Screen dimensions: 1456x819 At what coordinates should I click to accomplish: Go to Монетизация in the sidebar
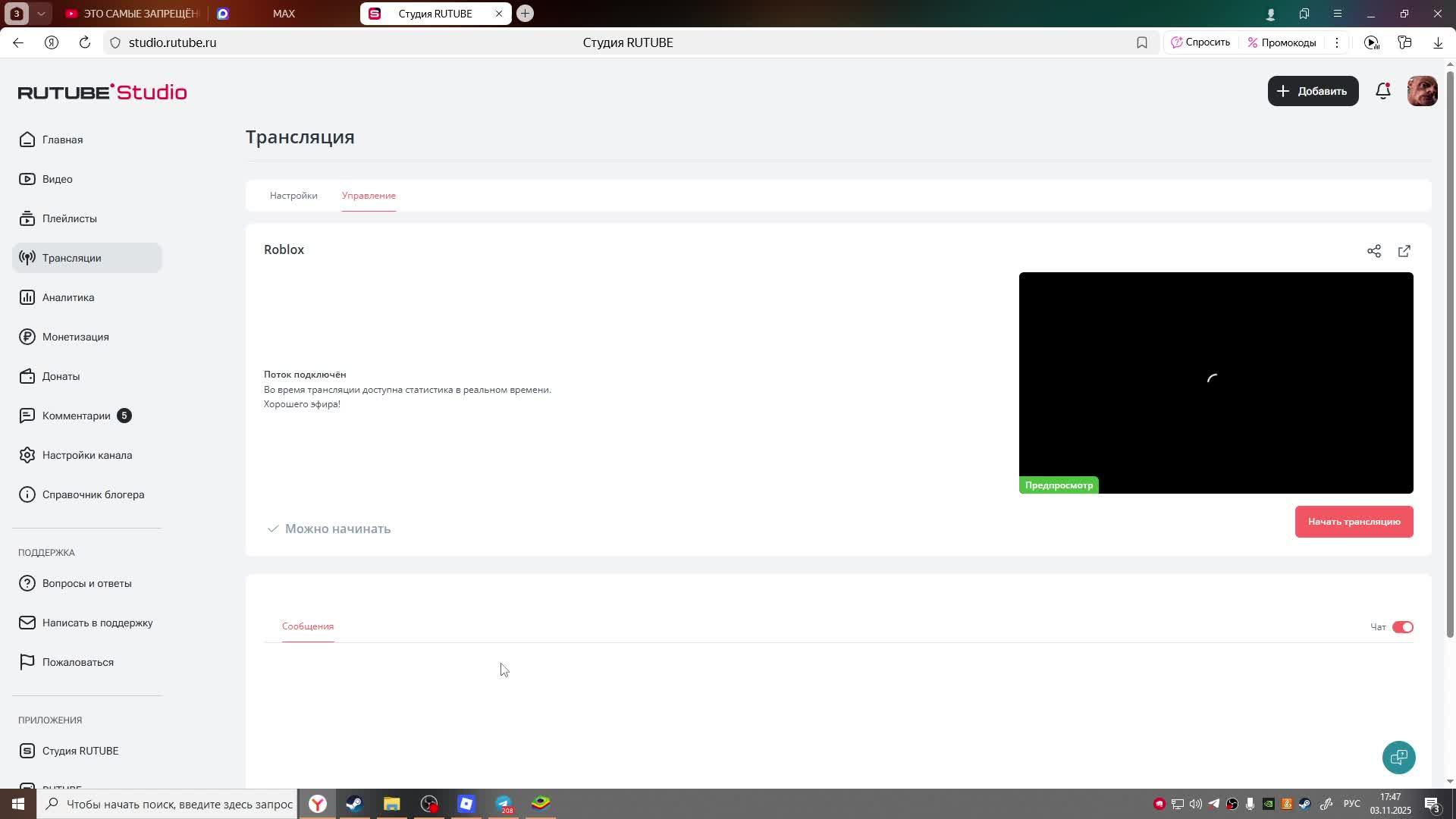[x=75, y=337]
